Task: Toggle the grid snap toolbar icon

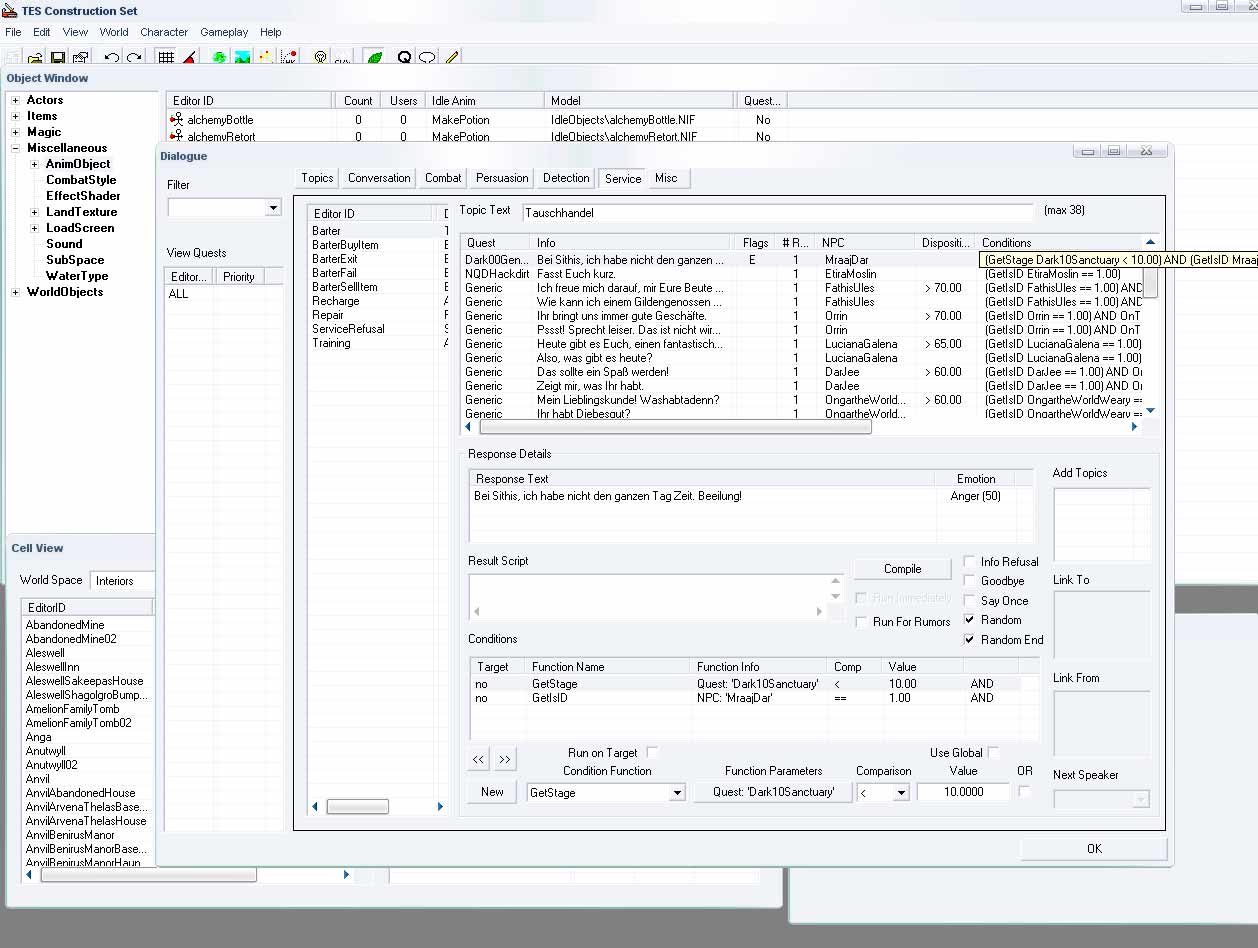Action: point(166,58)
